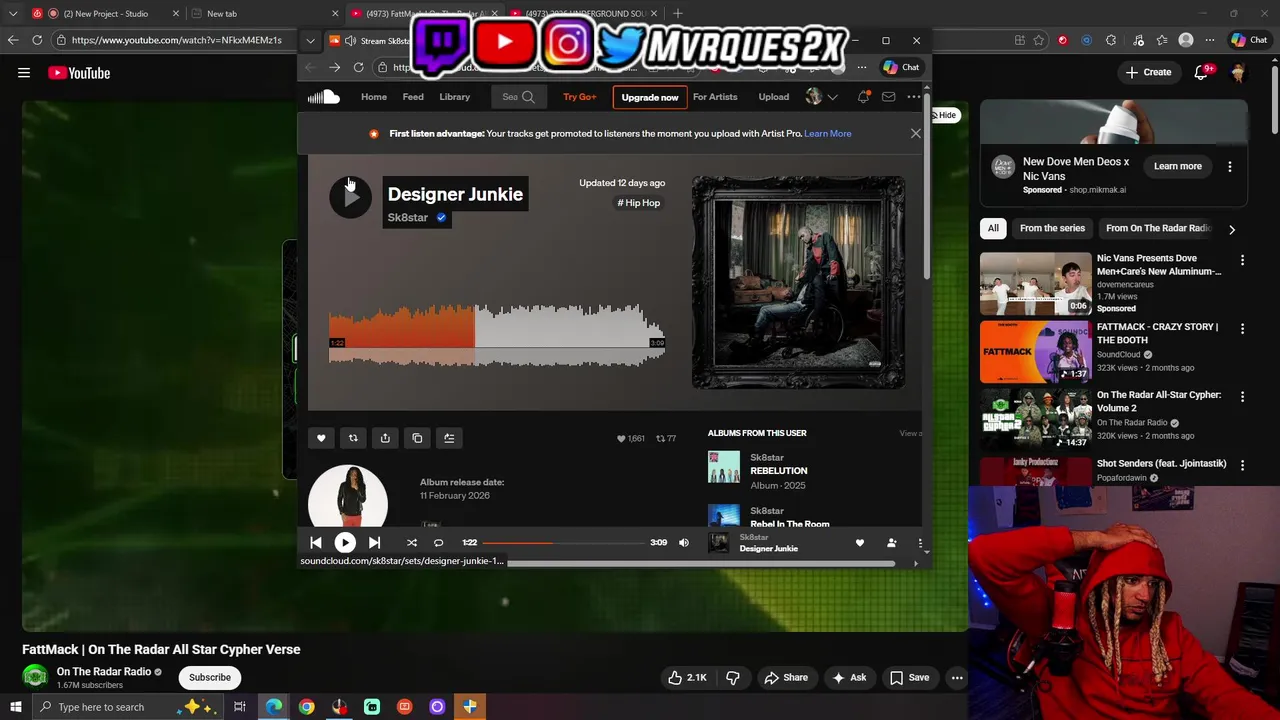Open the YouTube hamburger guide menu
The image size is (1280, 720).
click(24, 73)
